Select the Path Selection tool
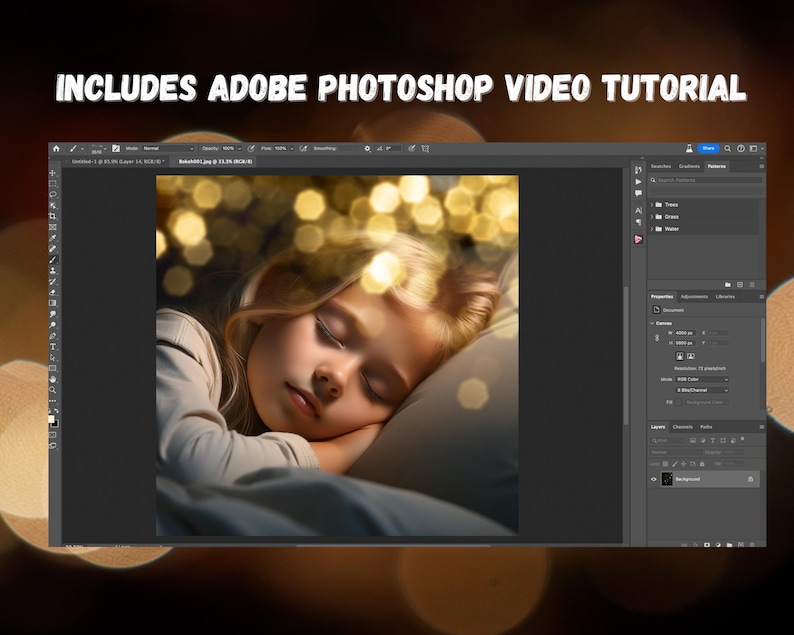The image size is (794, 635). pos(53,358)
